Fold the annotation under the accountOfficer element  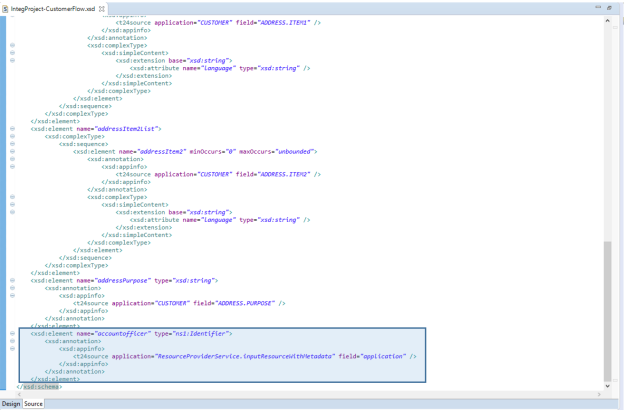pyautogui.click(x=12, y=340)
